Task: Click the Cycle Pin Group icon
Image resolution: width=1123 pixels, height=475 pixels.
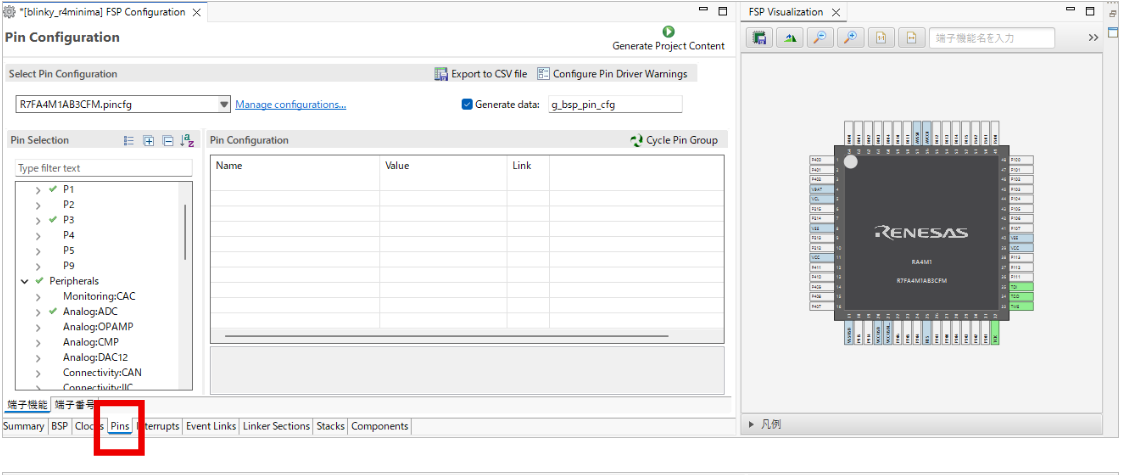Action: [x=636, y=140]
